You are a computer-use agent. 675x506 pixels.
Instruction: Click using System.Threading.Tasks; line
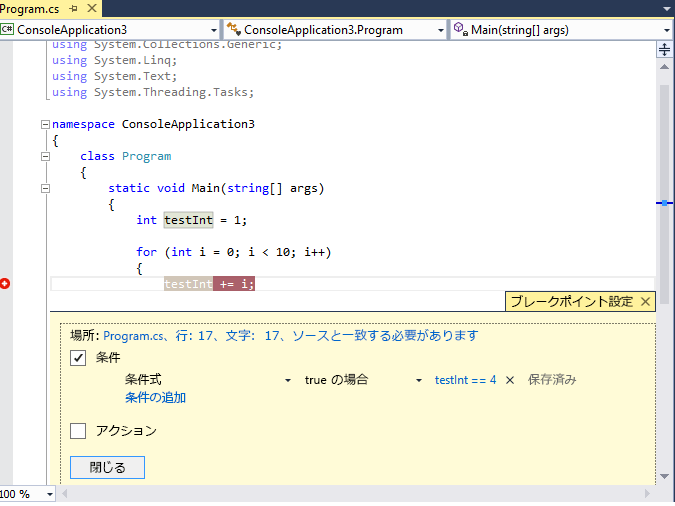(153, 92)
